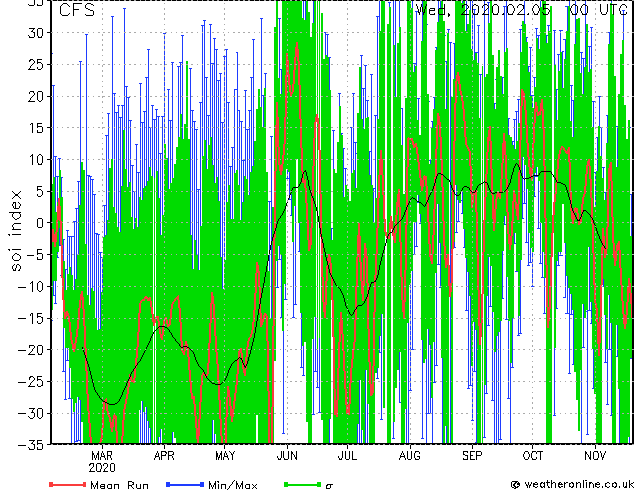Screen dimensions: 634x490
Task: Click the 2020 year label under MAR
Action: point(102,468)
